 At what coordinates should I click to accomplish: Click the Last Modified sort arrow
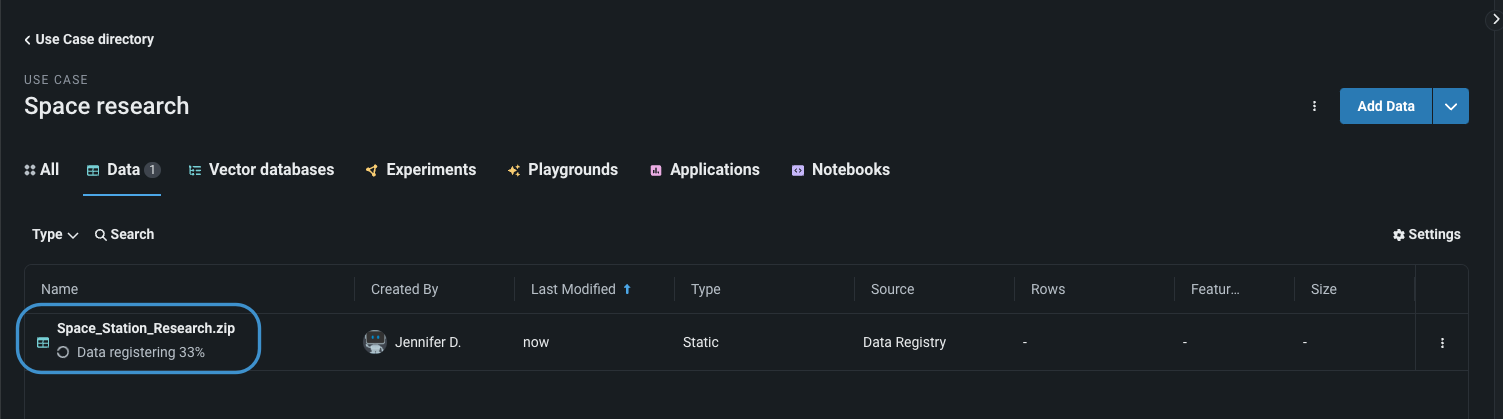pos(627,289)
